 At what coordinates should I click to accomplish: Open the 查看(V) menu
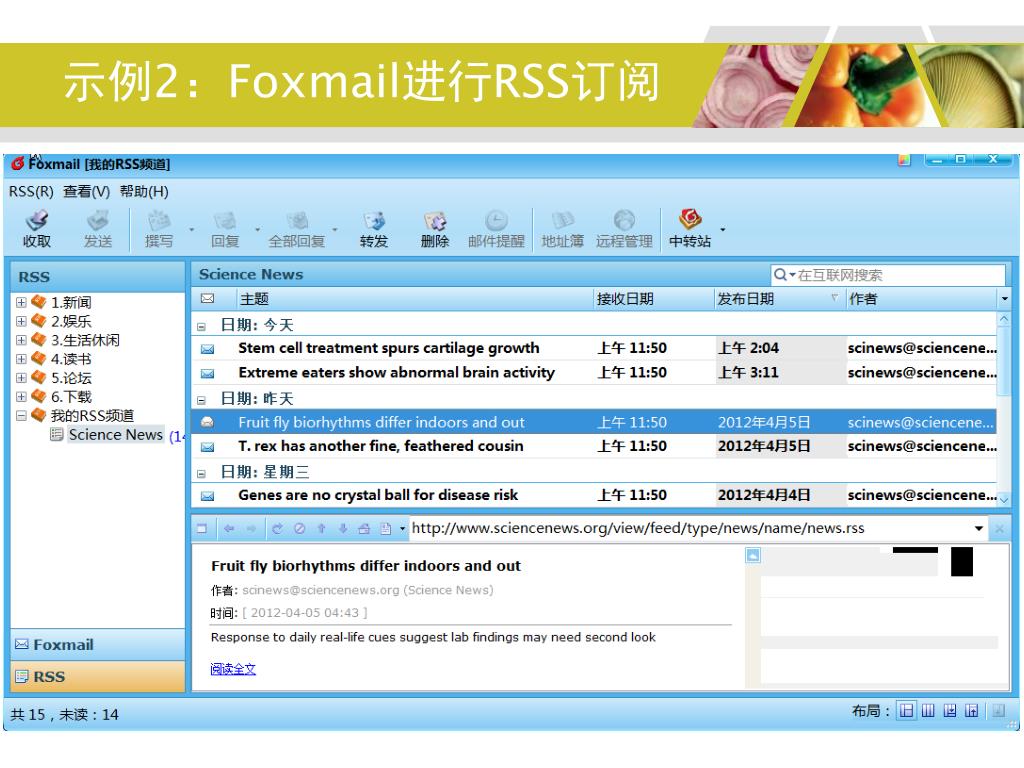(x=86, y=191)
